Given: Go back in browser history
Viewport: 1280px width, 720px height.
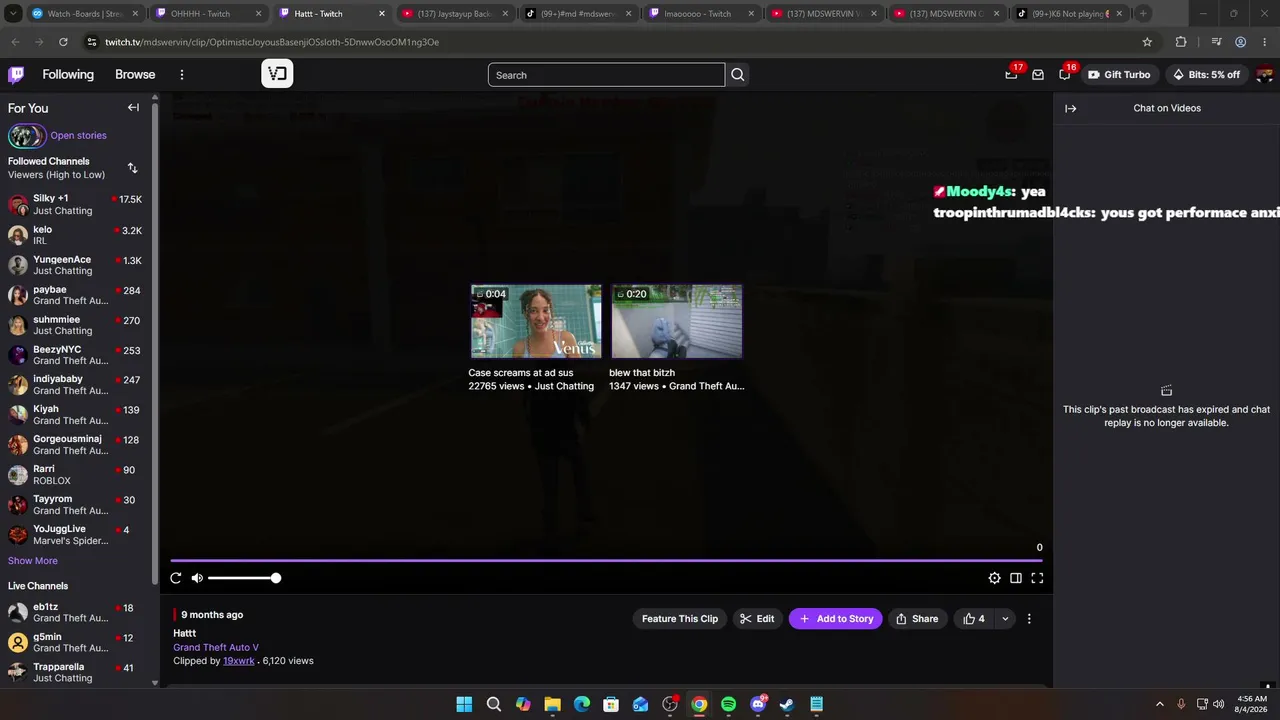Looking at the screenshot, I should click(15, 42).
